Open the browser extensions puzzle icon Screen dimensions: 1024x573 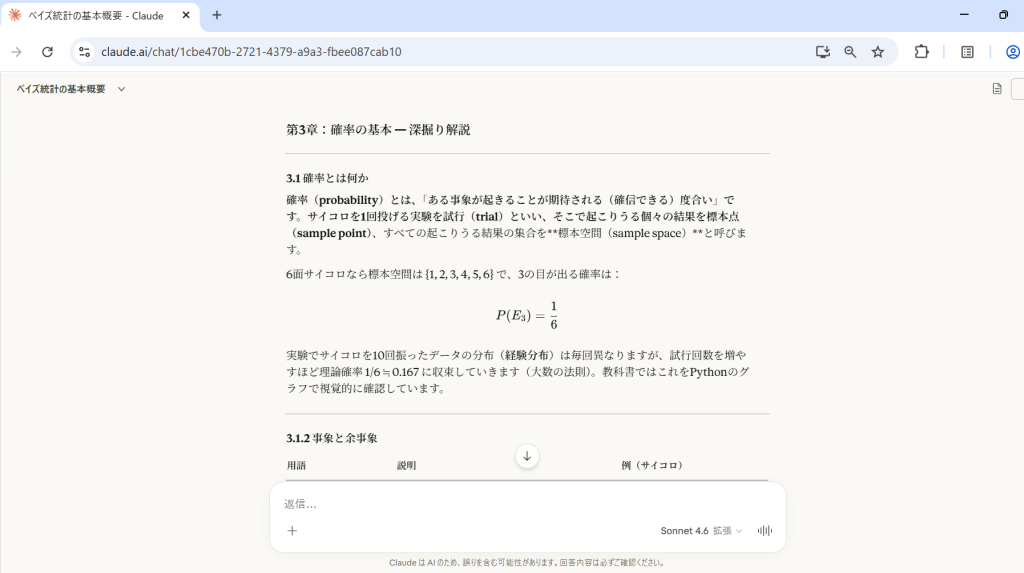point(922,52)
